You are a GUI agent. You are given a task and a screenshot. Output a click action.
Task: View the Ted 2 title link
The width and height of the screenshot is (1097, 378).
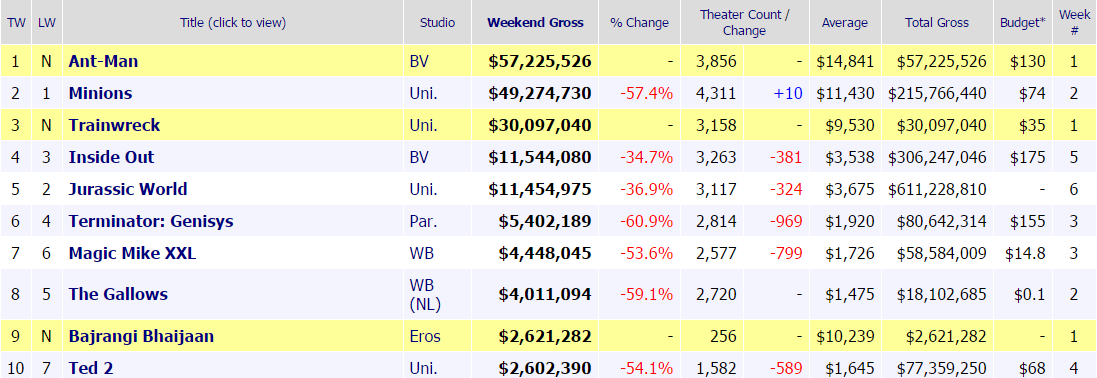click(x=91, y=368)
